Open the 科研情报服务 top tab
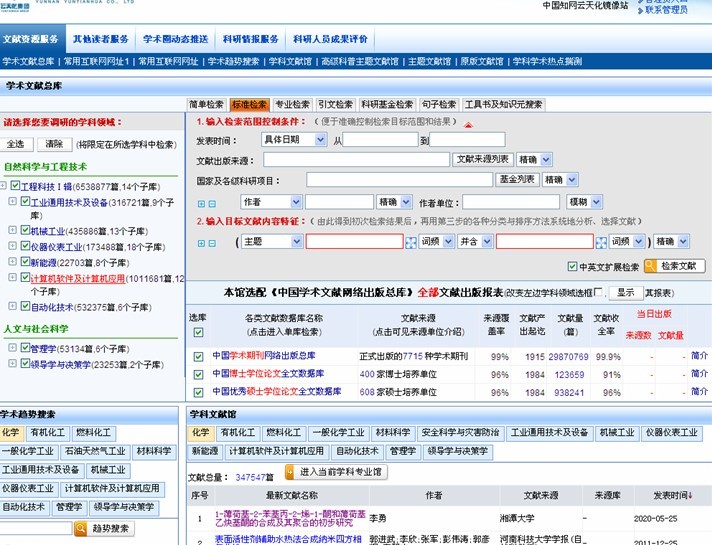Viewport: 712px width, 545px height. [x=249, y=39]
